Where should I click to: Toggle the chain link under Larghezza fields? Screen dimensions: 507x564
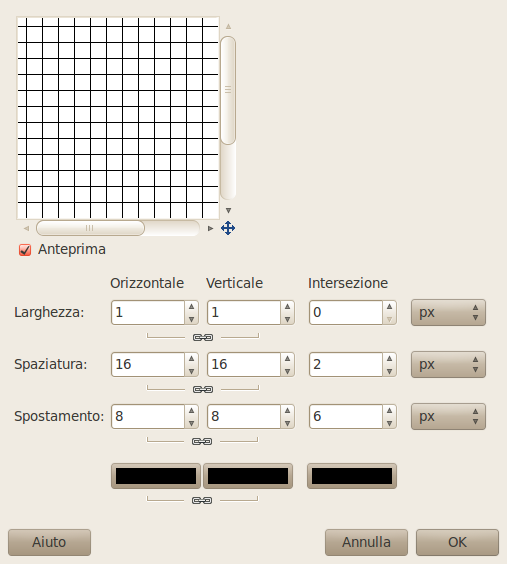203,337
